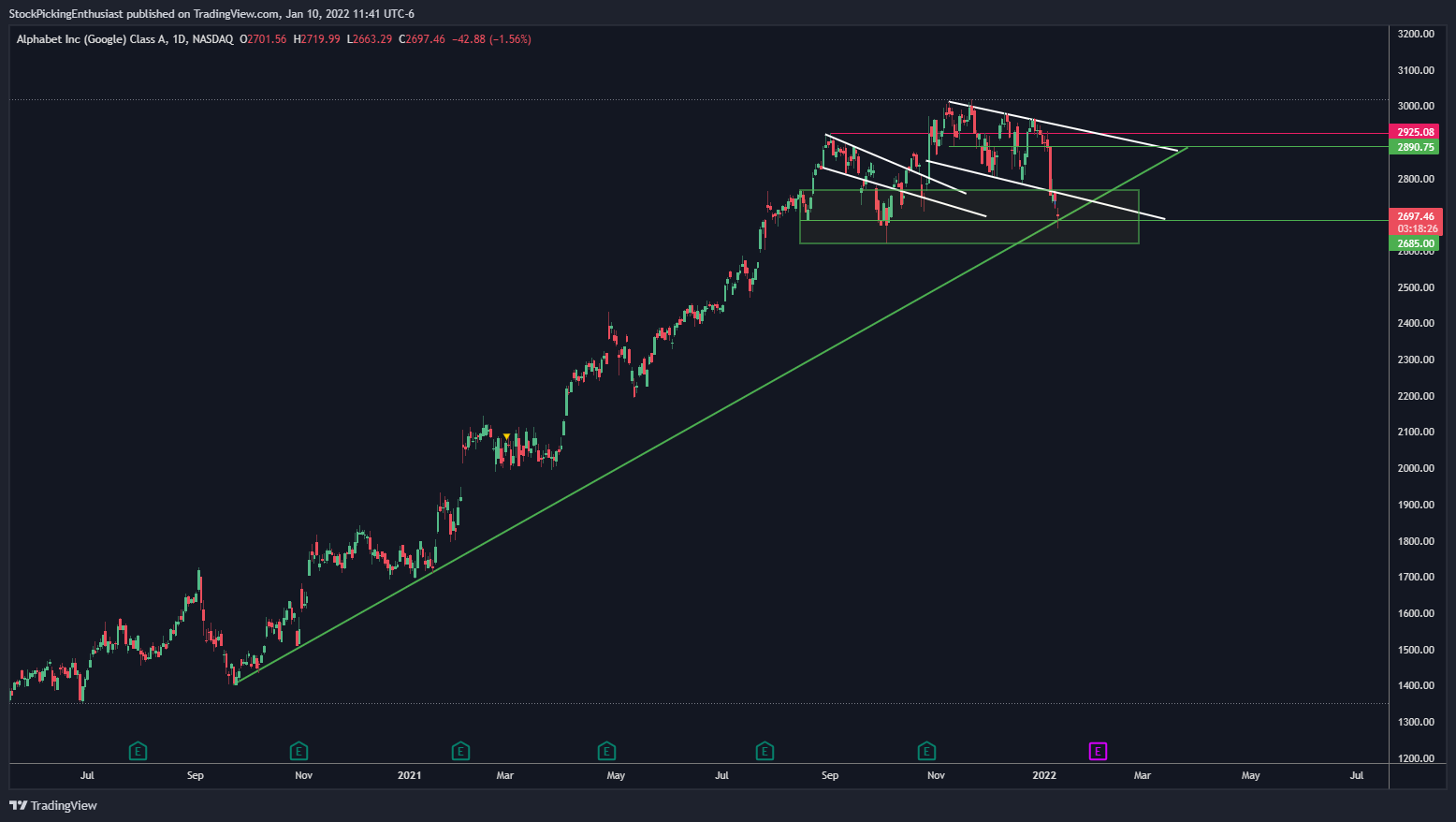Click the late October 2021 earnings E marker
This screenshot has width=1456, height=822.
(x=926, y=751)
